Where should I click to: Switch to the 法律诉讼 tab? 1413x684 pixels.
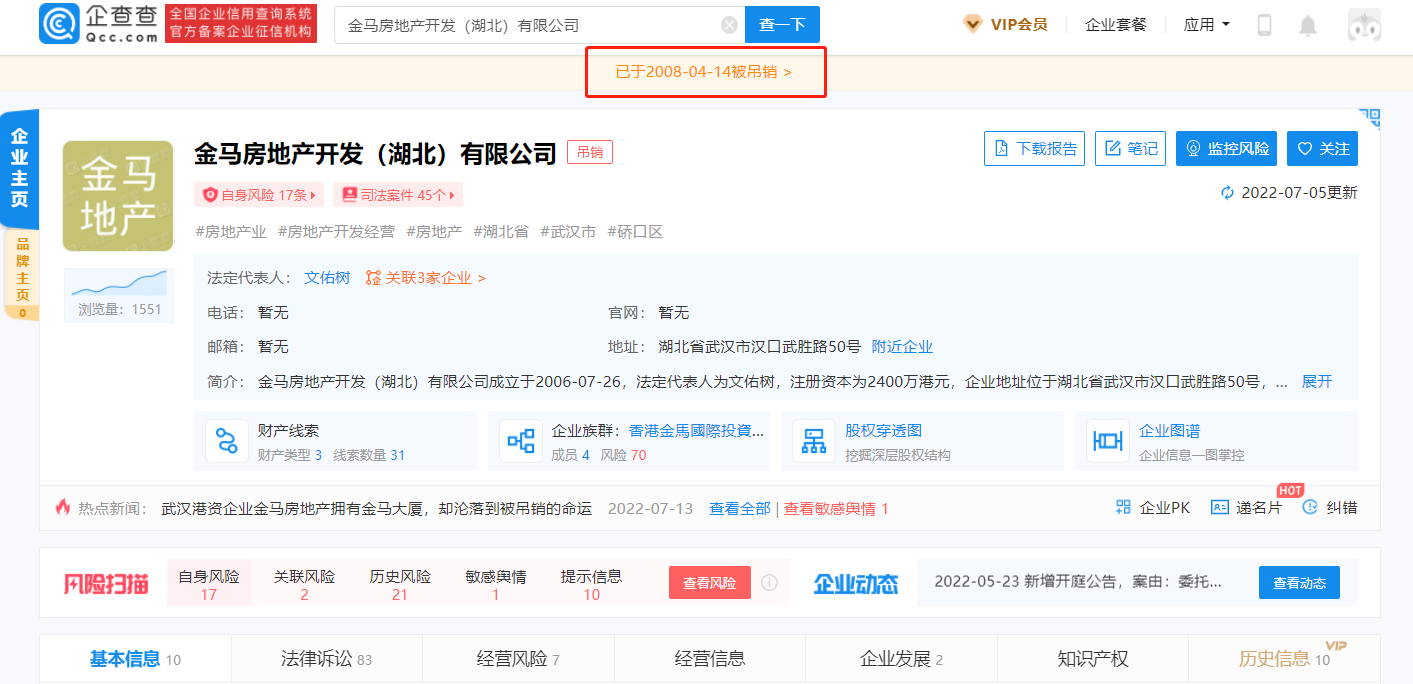tap(326, 659)
